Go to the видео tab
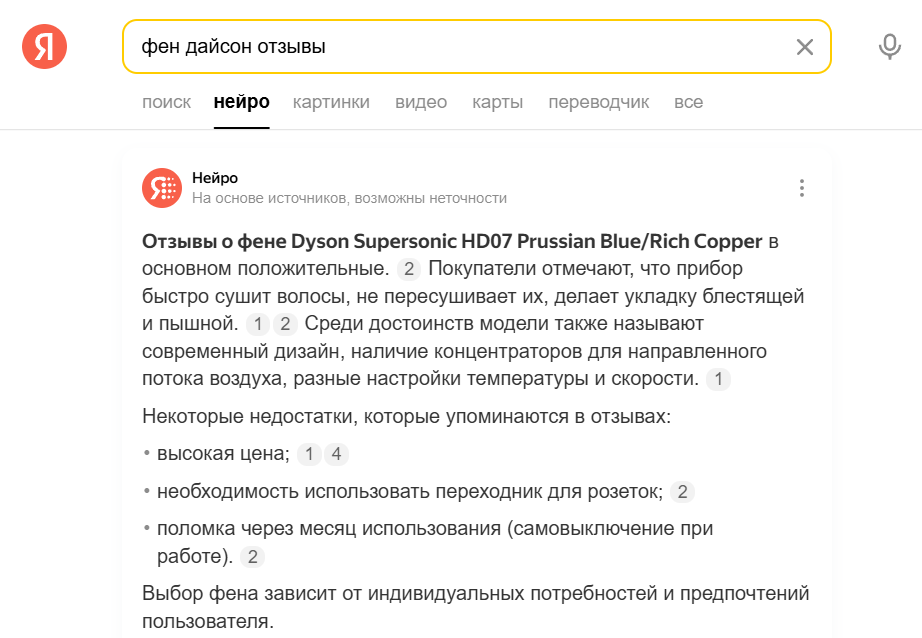The height and width of the screenshot is (638, 922). [421, 102]
